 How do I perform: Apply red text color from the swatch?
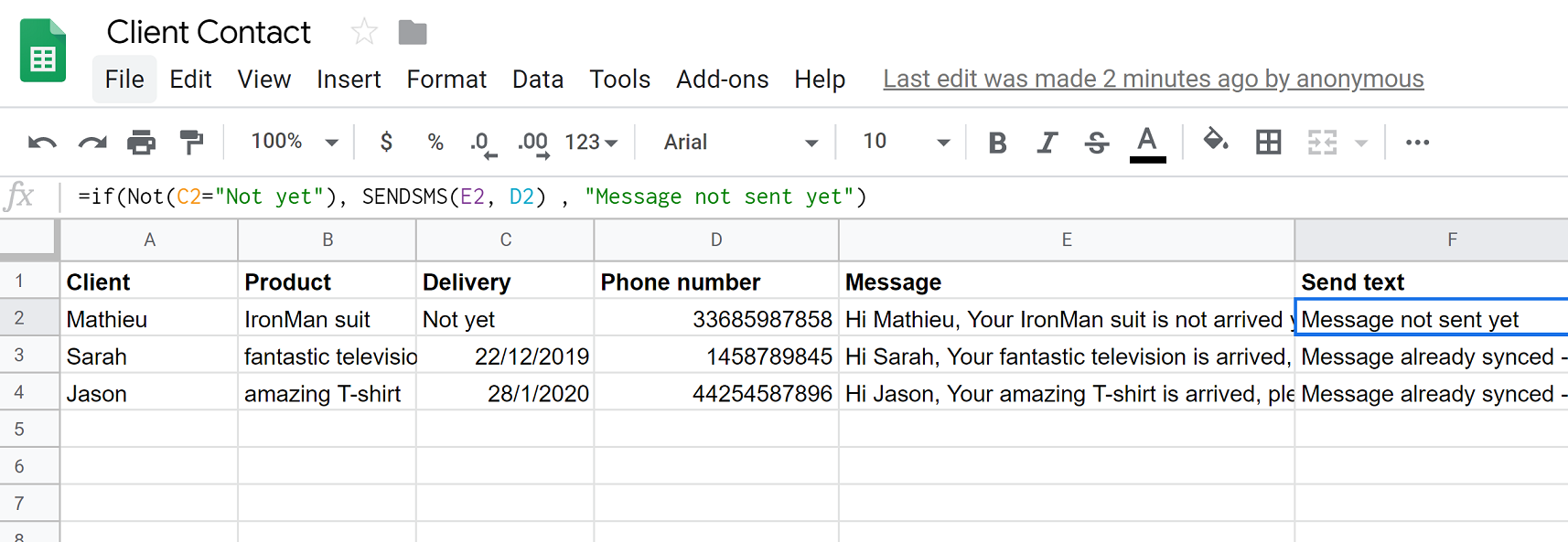coord(1148,142)
